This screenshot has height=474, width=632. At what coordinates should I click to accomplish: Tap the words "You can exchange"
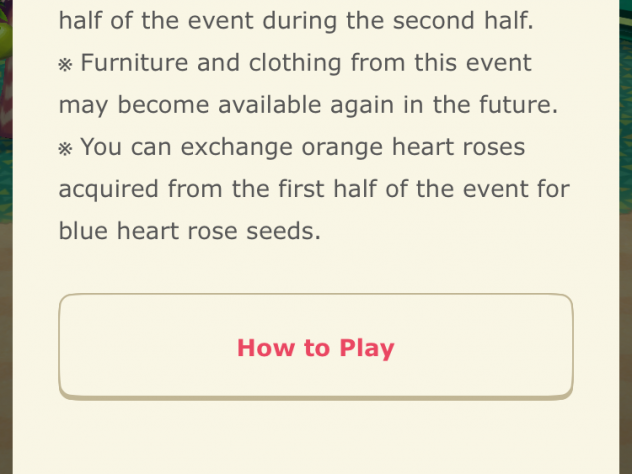pos(186,147)
